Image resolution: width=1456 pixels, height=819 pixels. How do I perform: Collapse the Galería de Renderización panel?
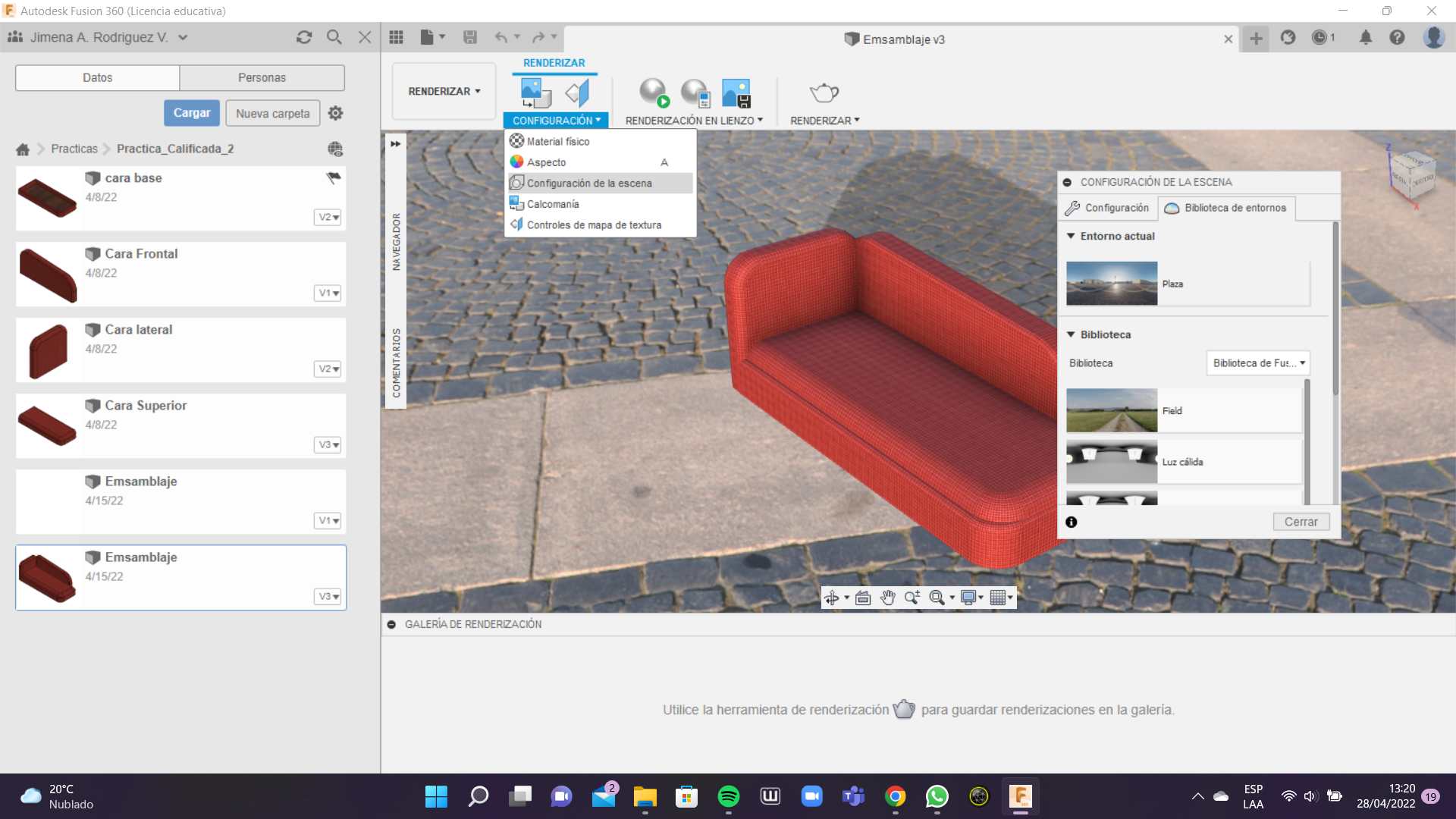[x=391, y=625]
